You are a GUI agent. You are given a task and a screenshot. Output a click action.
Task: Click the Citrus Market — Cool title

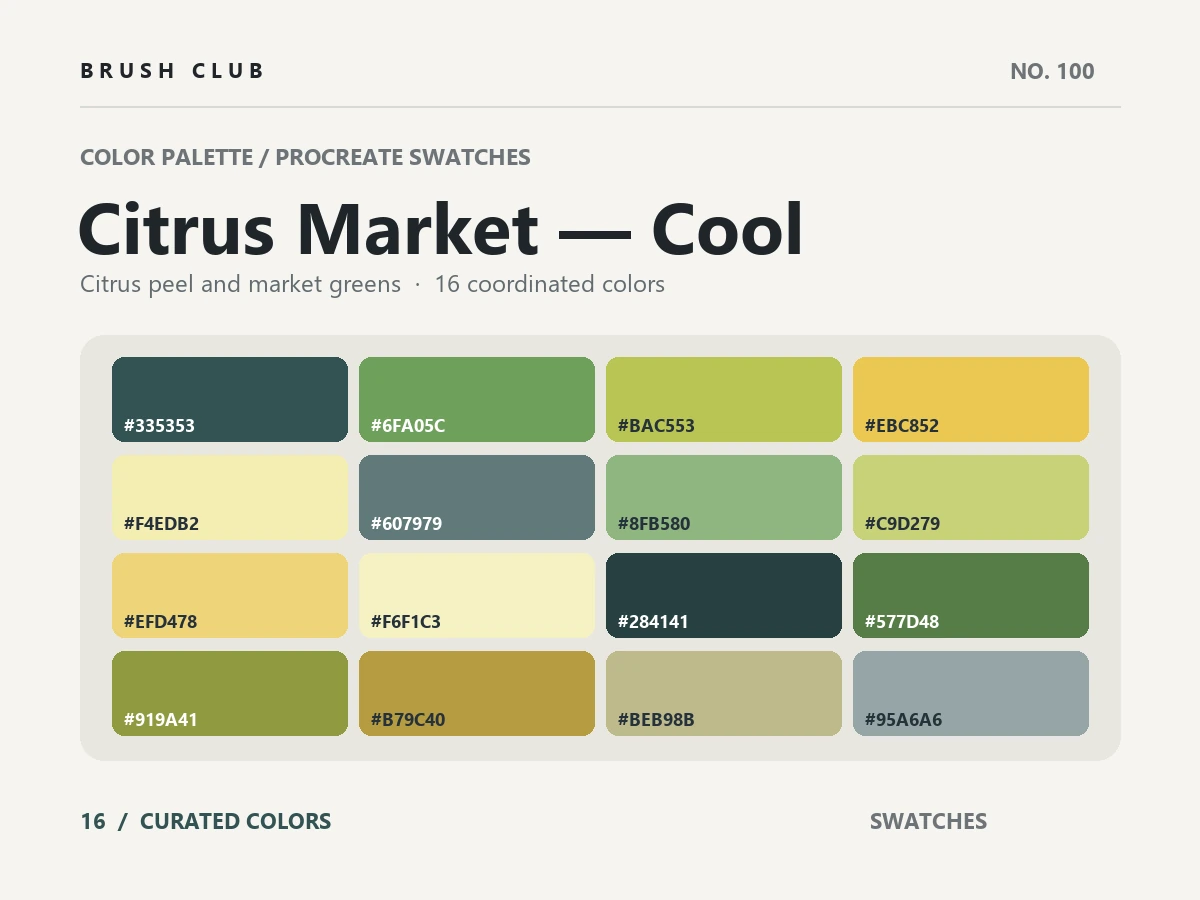(x=441, y=230)
